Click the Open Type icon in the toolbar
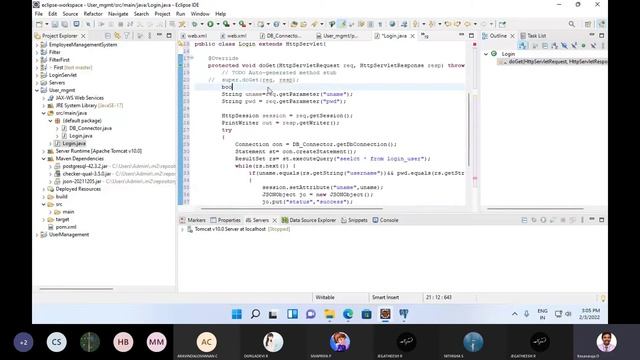 (294, 24)
